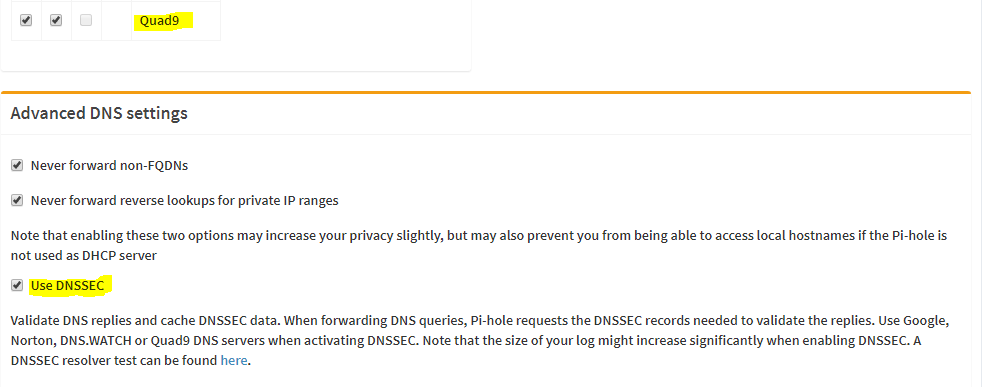Uncheck never forward reverse lookups checkbox
Image resolution: width=982 pixels, height=387 pixels.
tap(17, 201)
